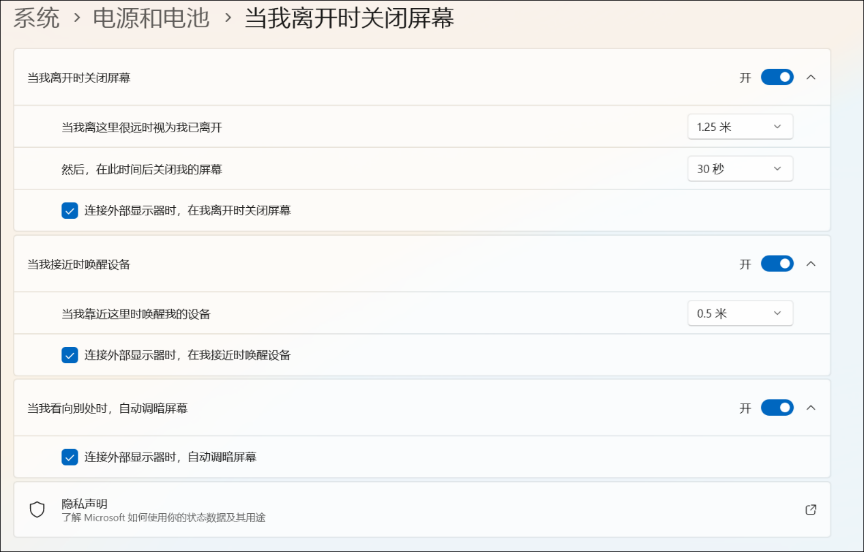Turn off the 当我离开时关闭屏幕 toggle
This screenshot has height=552, width=864.
coord(776,77)
